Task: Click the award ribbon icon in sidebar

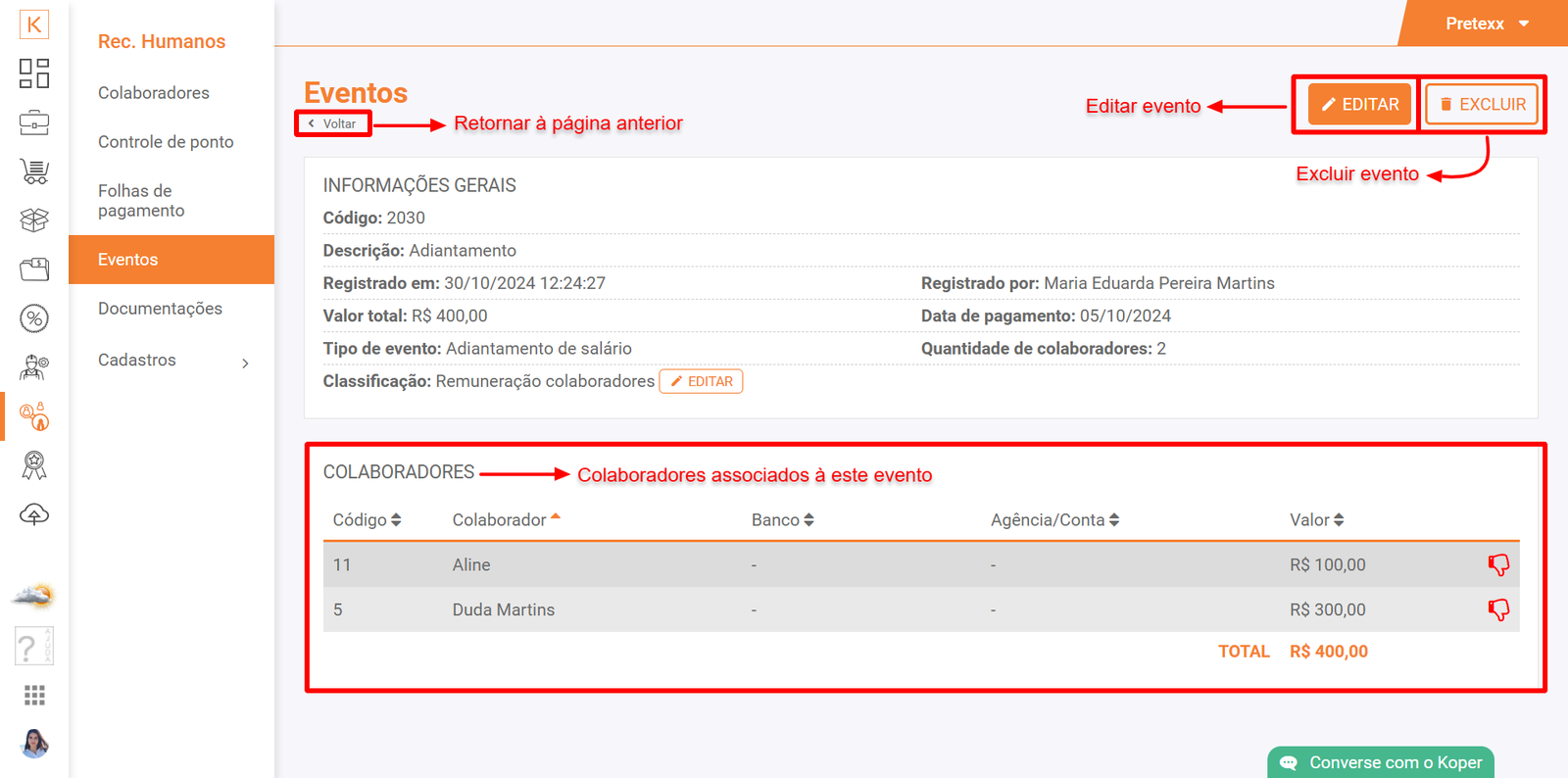Action: pyautogui.click(x=34, y=465)
